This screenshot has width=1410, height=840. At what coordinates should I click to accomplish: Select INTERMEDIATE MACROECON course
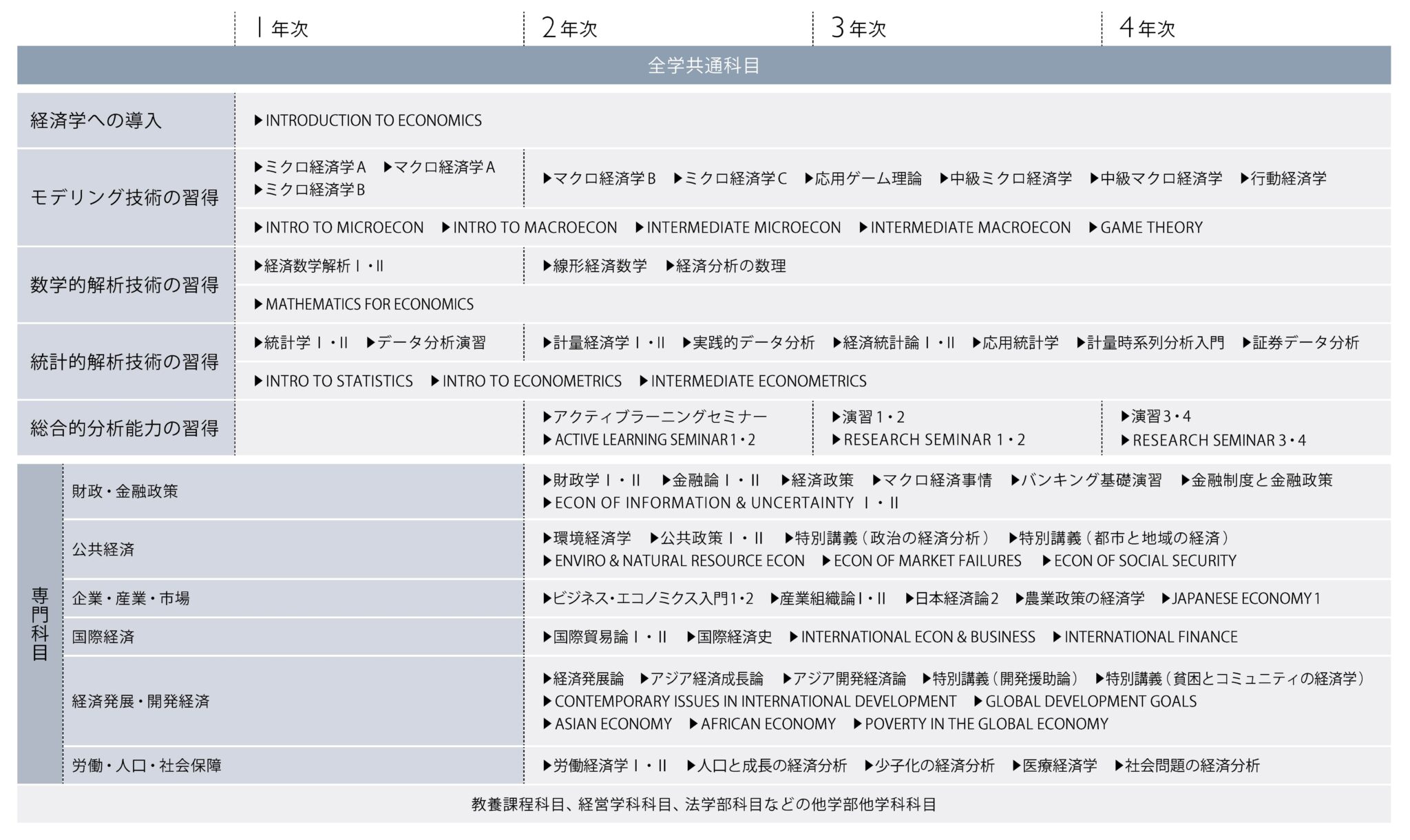point(965,228)
